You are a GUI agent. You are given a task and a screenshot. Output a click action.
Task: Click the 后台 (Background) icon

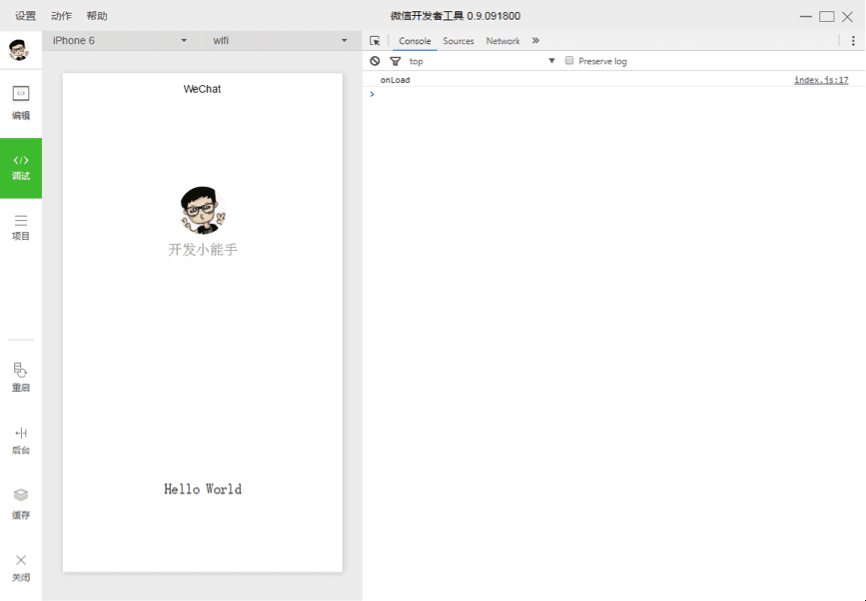(21, 439)
